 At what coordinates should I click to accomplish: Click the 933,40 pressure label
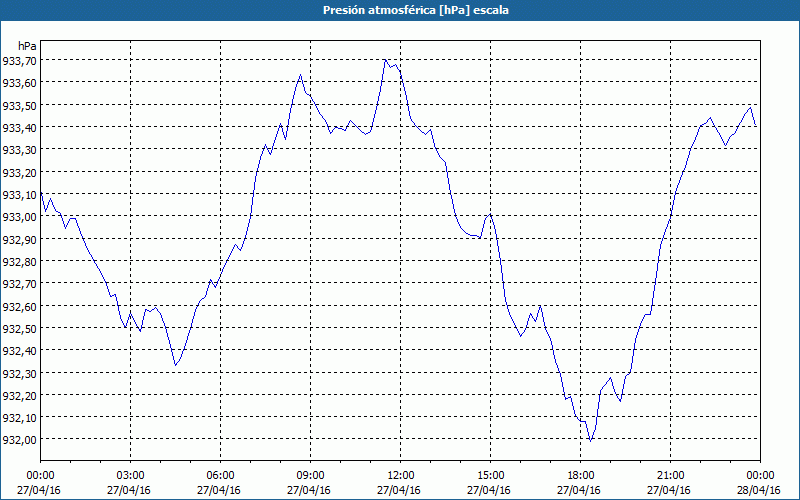(x=19, y=127)
